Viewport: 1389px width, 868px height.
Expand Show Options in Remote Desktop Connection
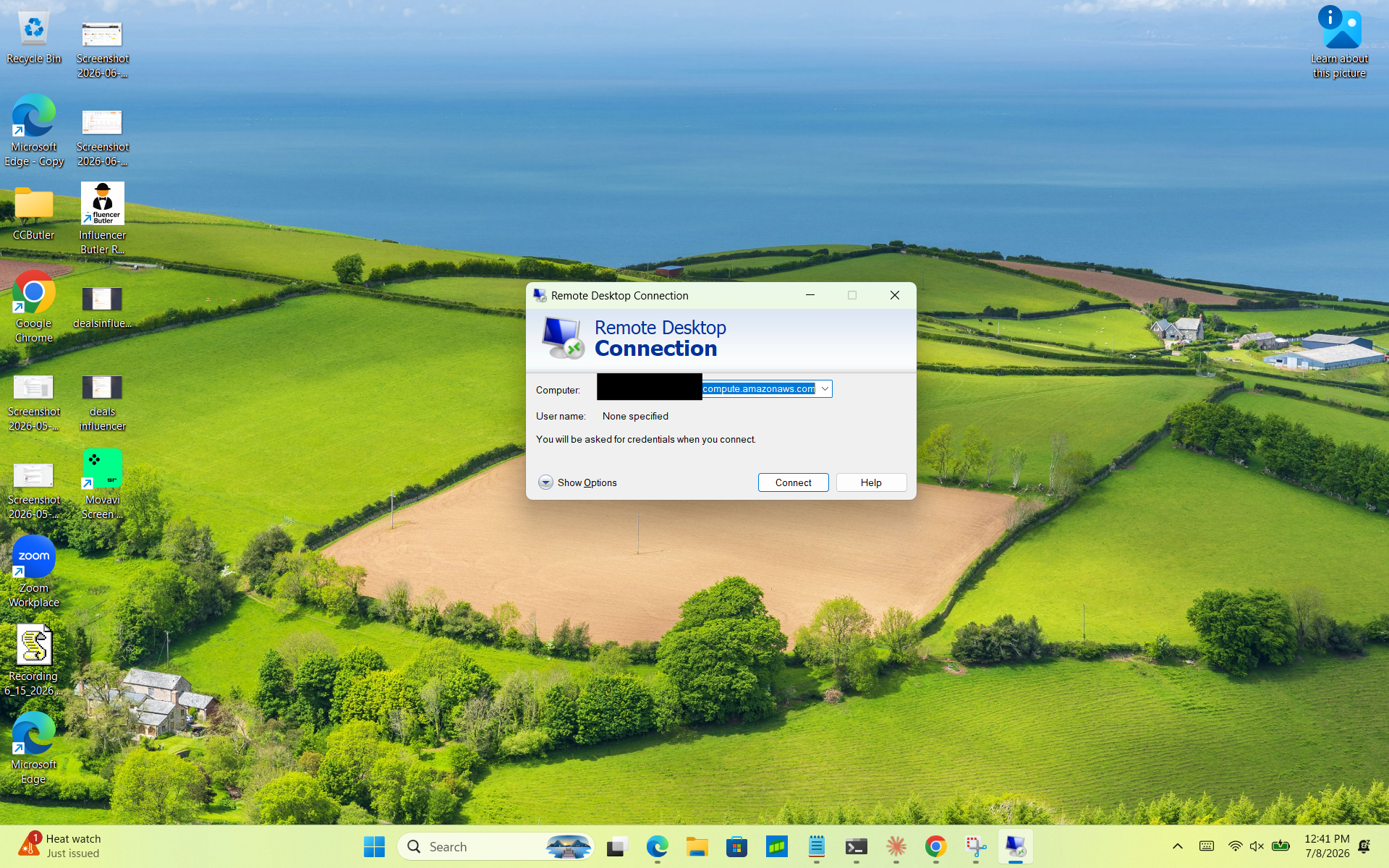coord(577,482)
